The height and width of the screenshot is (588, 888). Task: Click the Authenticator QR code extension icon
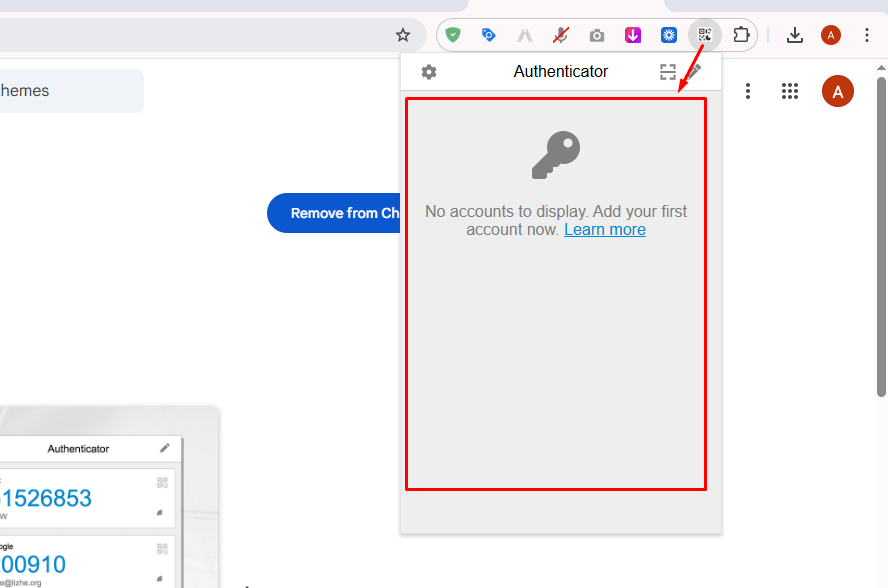pos(705,35)
